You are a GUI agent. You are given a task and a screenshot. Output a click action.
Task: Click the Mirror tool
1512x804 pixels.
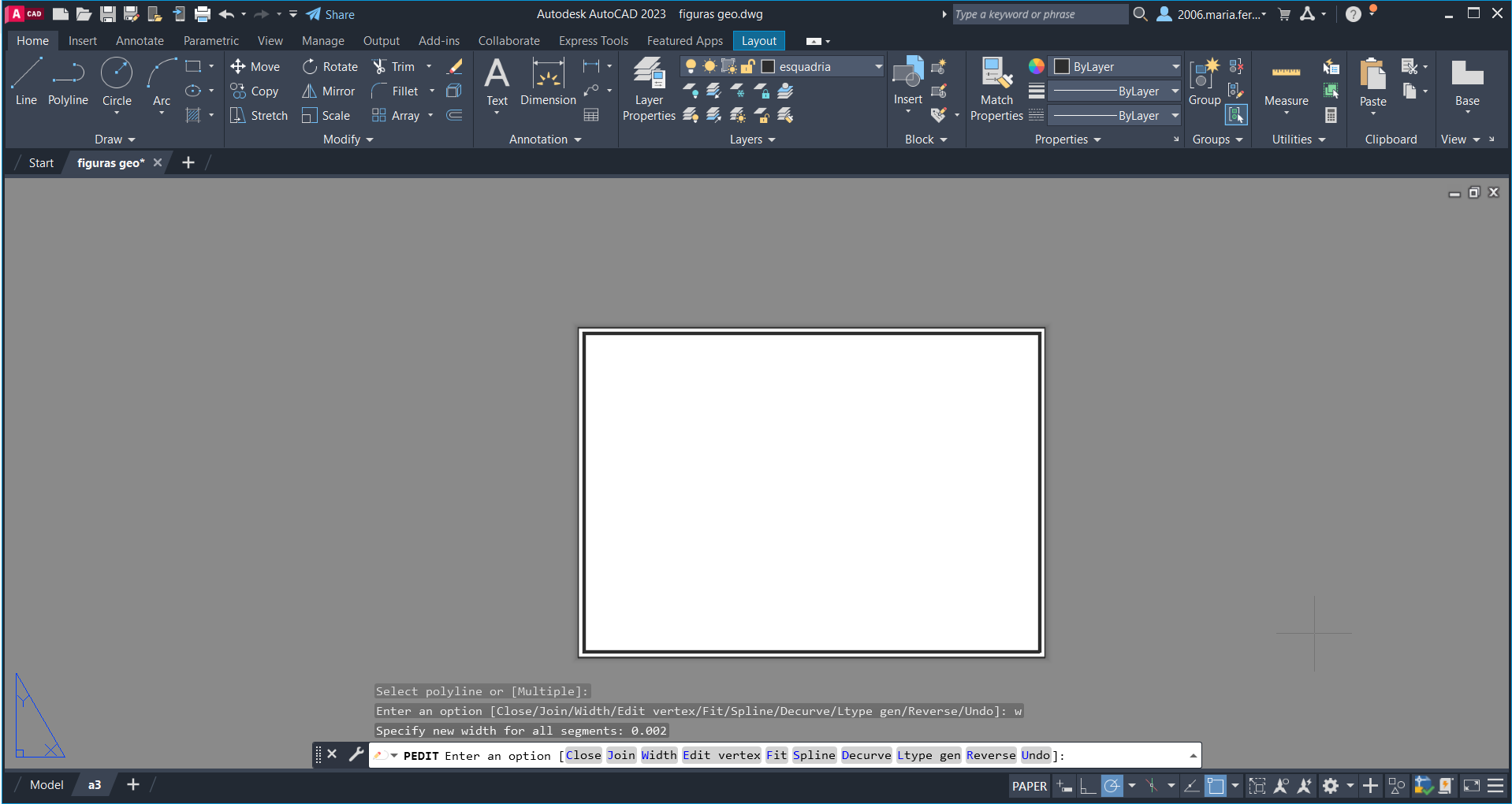[328, 91]
